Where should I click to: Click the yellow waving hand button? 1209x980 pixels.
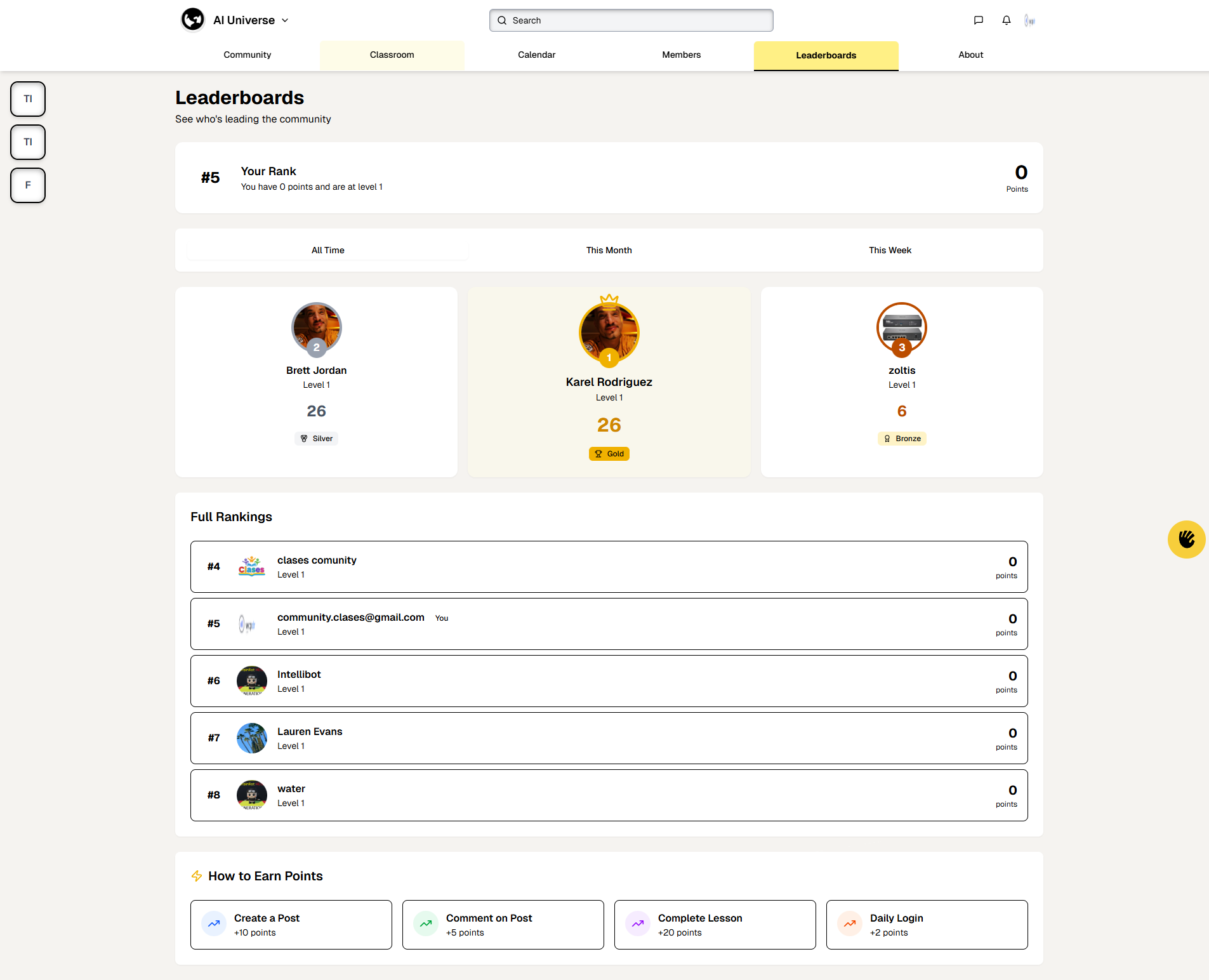click(1186, 540)
